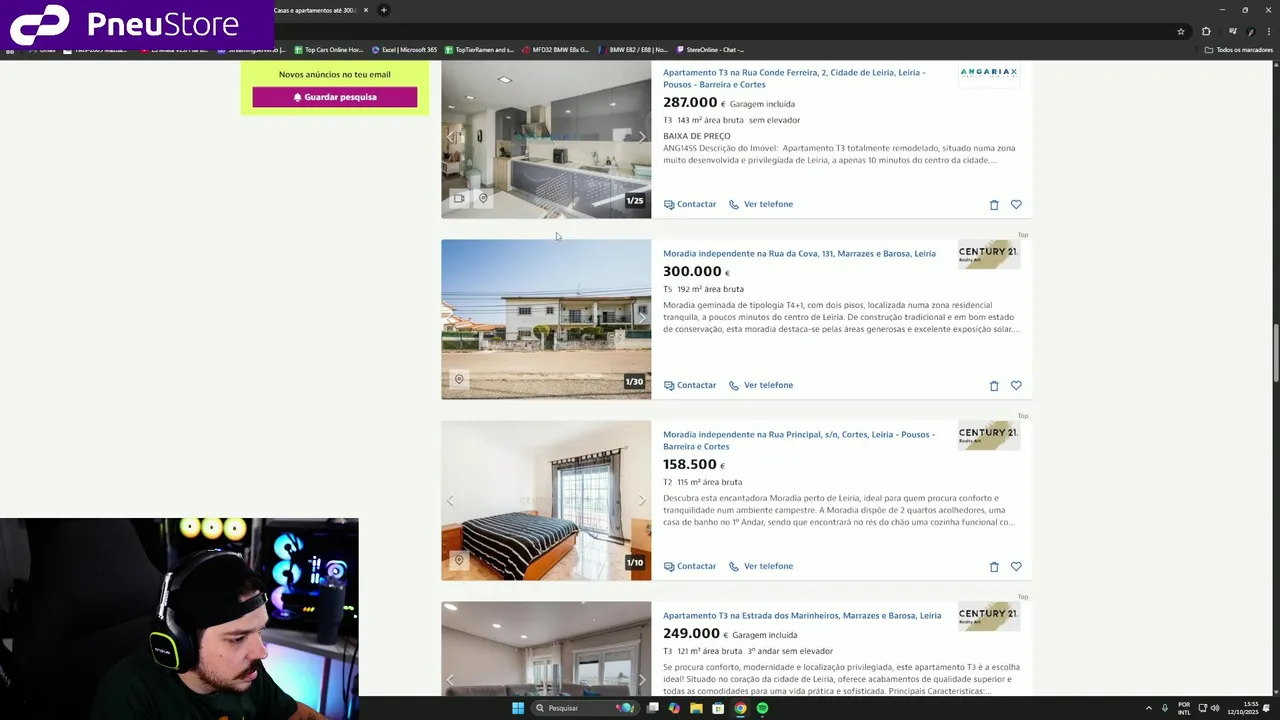This screenshot has width=1280, height=720.
Task: Open BMW E82 / E88 bookmark
Action: coord(633,50)
